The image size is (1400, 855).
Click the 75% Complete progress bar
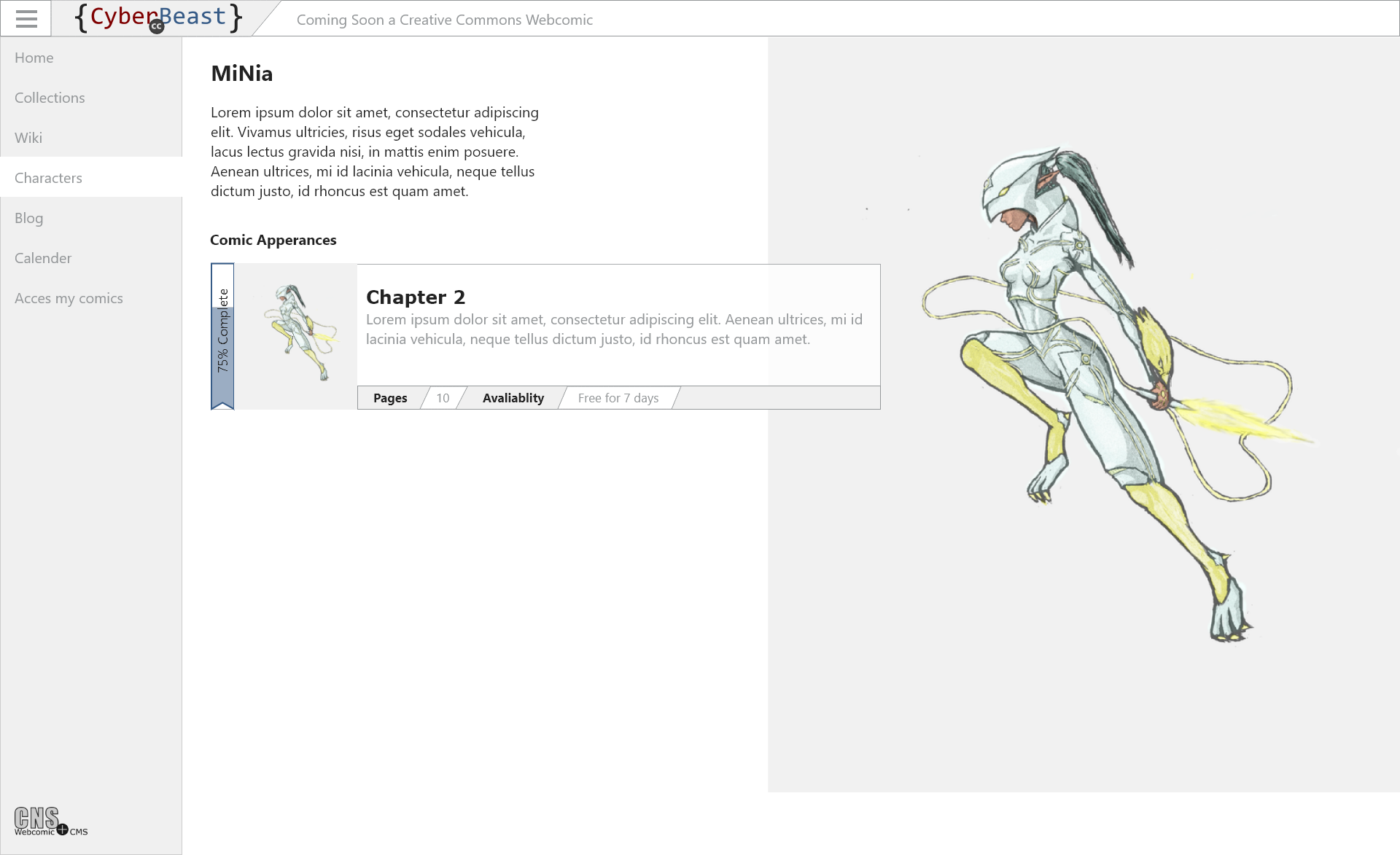coord(222,335)
